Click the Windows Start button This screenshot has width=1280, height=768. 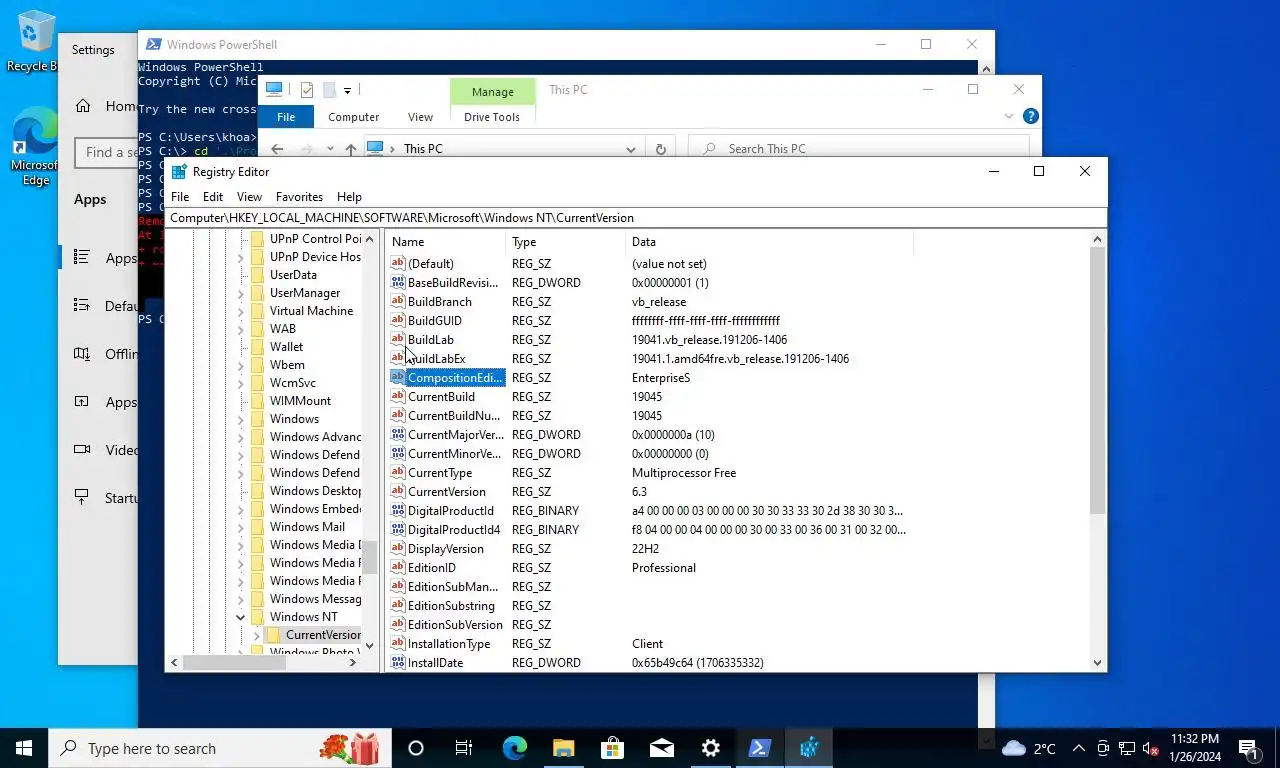coord(24,748)
